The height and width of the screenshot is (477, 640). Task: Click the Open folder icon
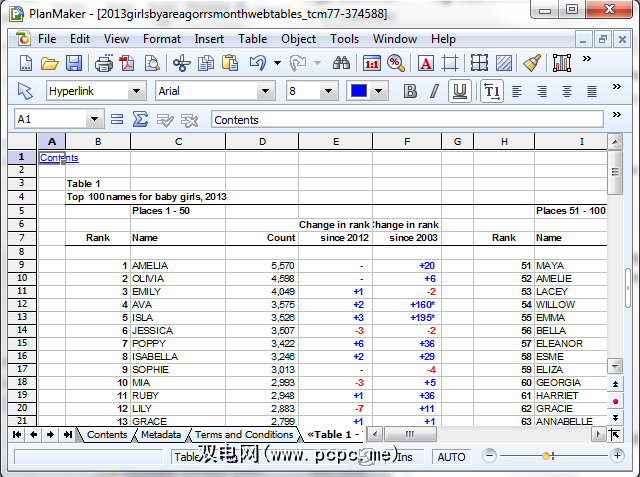tap(49, 63)
